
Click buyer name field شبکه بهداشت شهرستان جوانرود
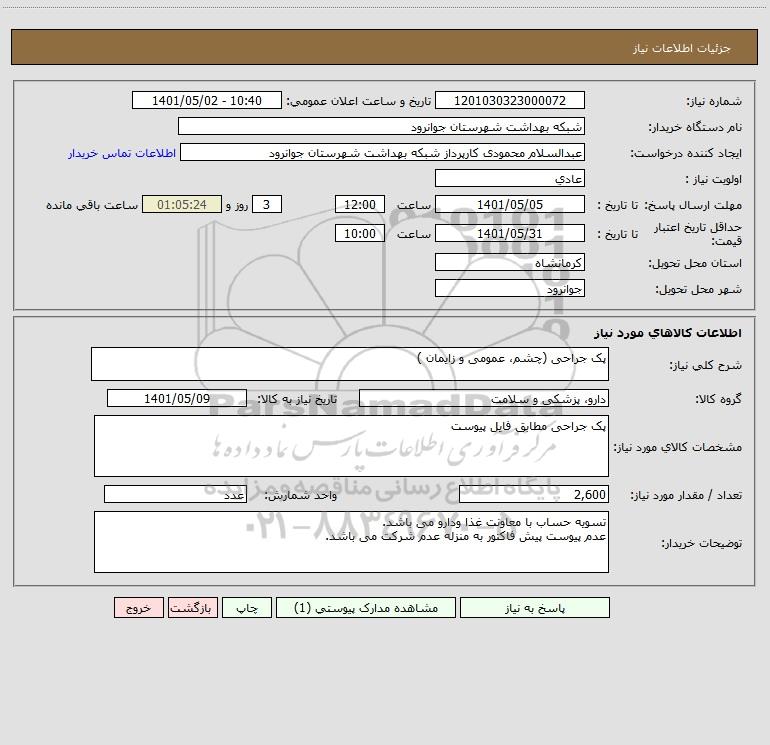[x=381, y=127]
